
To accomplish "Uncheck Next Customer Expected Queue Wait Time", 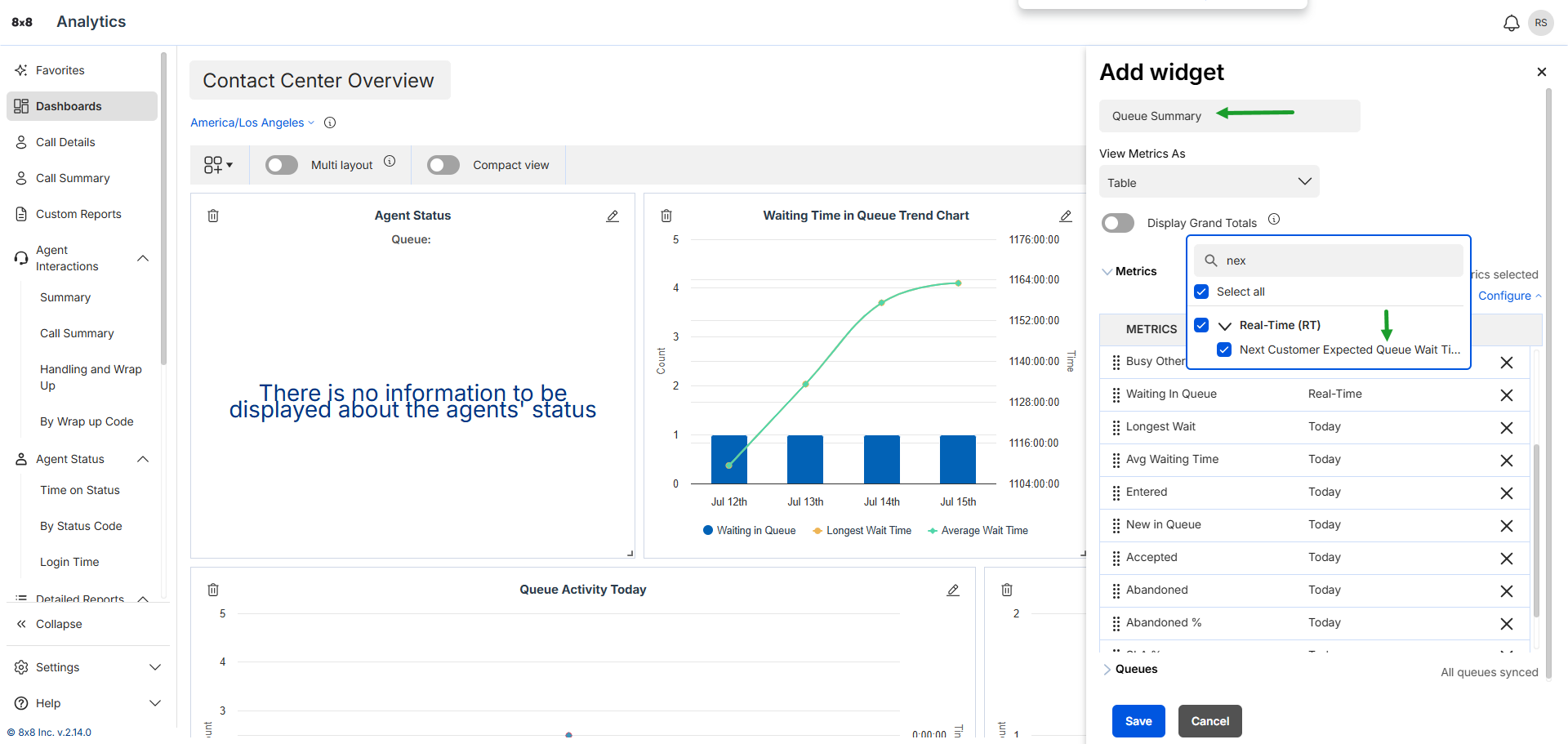I will [1224, 350].
